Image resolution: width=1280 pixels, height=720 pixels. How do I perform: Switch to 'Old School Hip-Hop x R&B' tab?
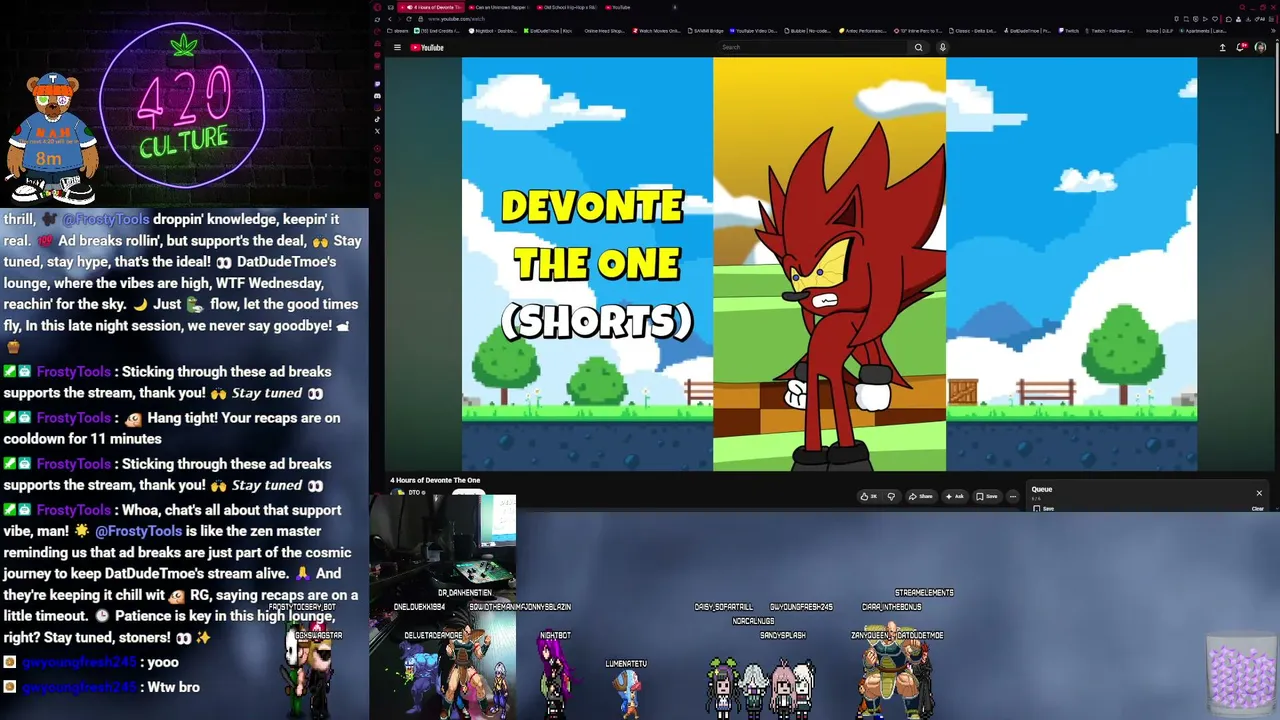566,7
